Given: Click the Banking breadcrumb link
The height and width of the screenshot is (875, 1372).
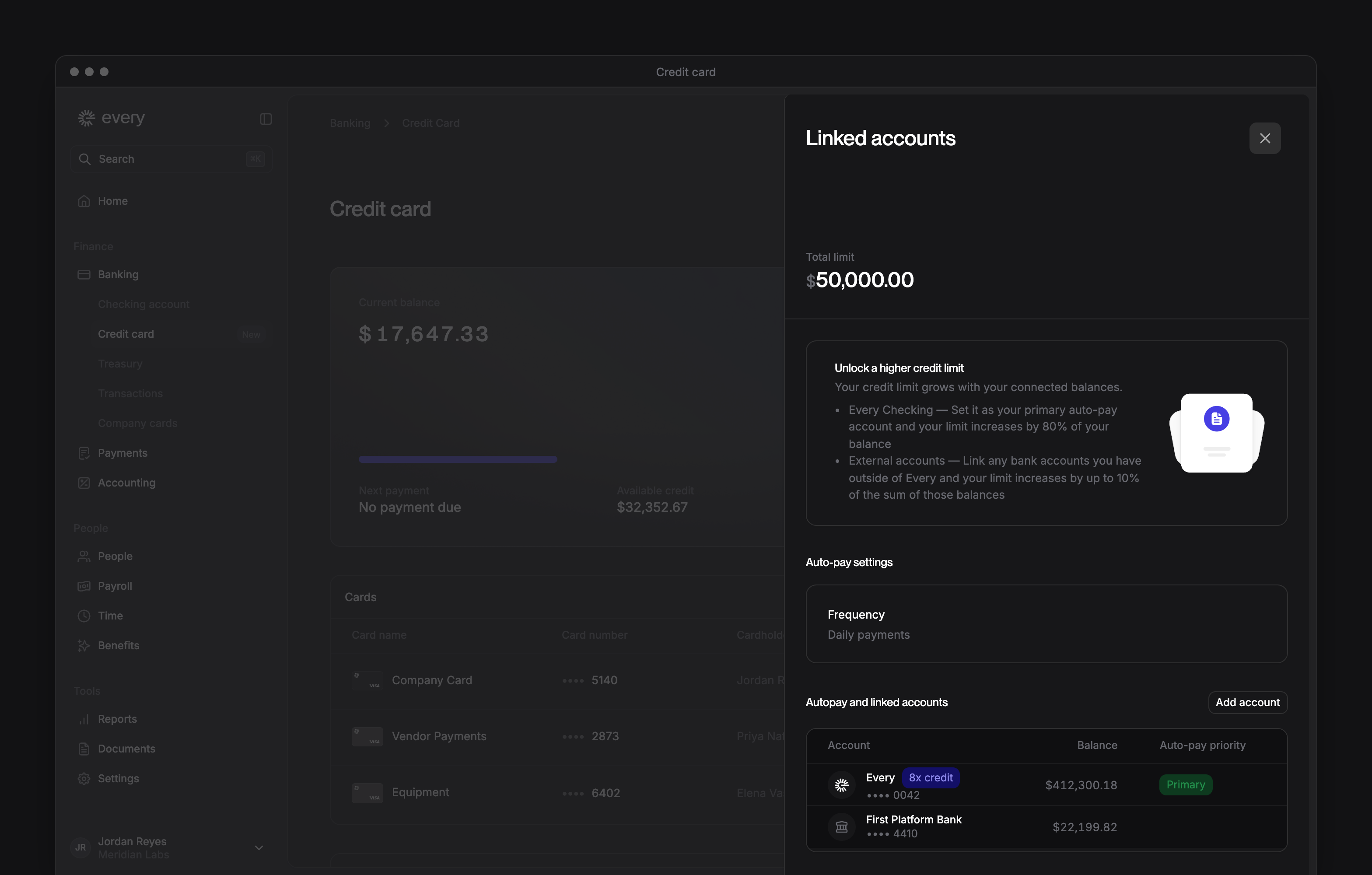Looking at the screenshot, I should (x=350, y=123).
